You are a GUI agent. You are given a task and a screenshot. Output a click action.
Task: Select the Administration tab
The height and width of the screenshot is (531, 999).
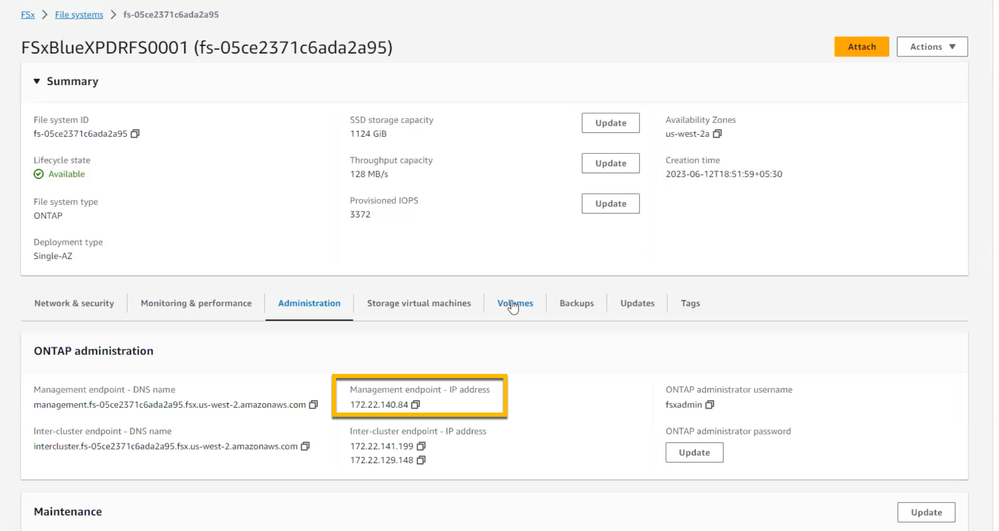[309, 303]
